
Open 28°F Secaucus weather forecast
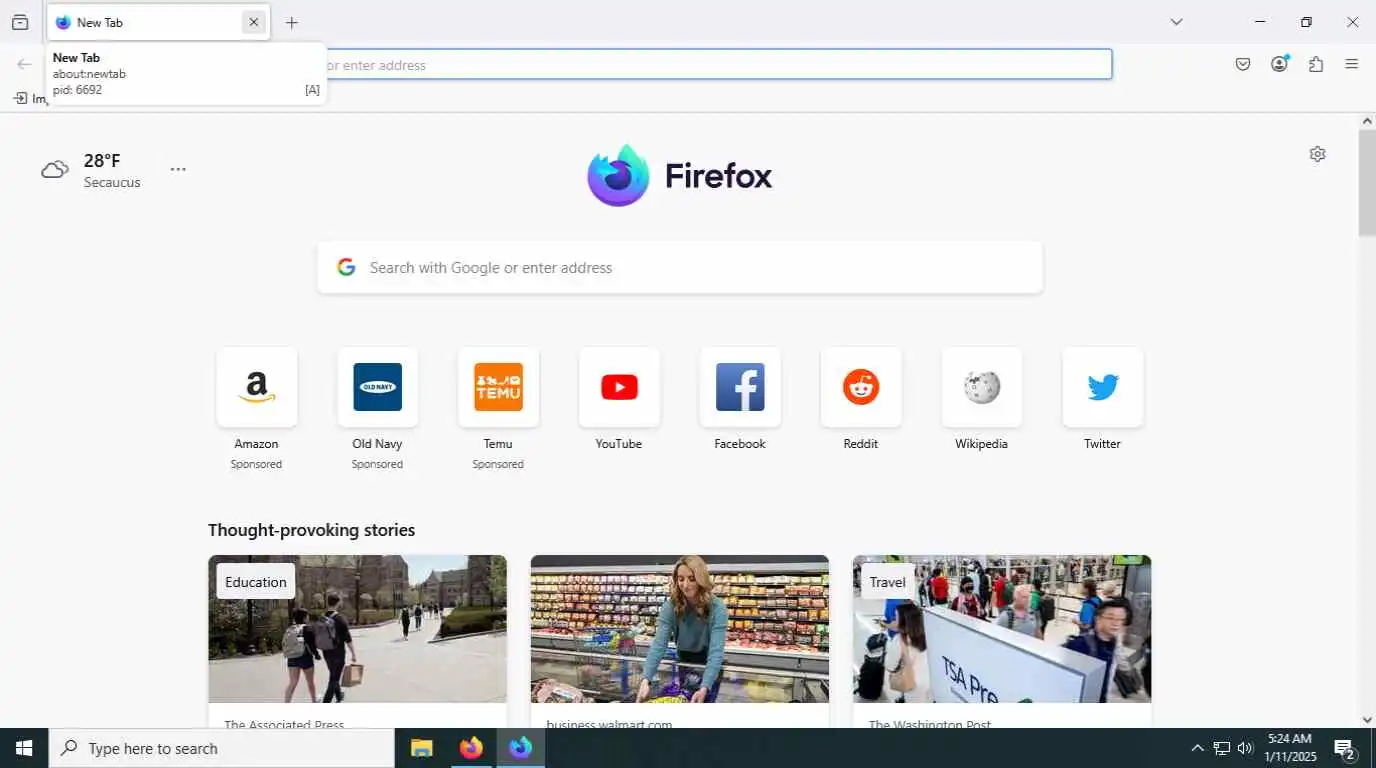[x=92, y=170]
